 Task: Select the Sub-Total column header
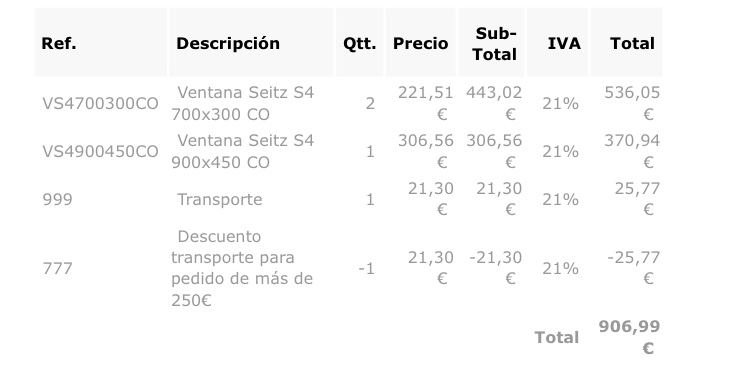click(x=495, y=44)
